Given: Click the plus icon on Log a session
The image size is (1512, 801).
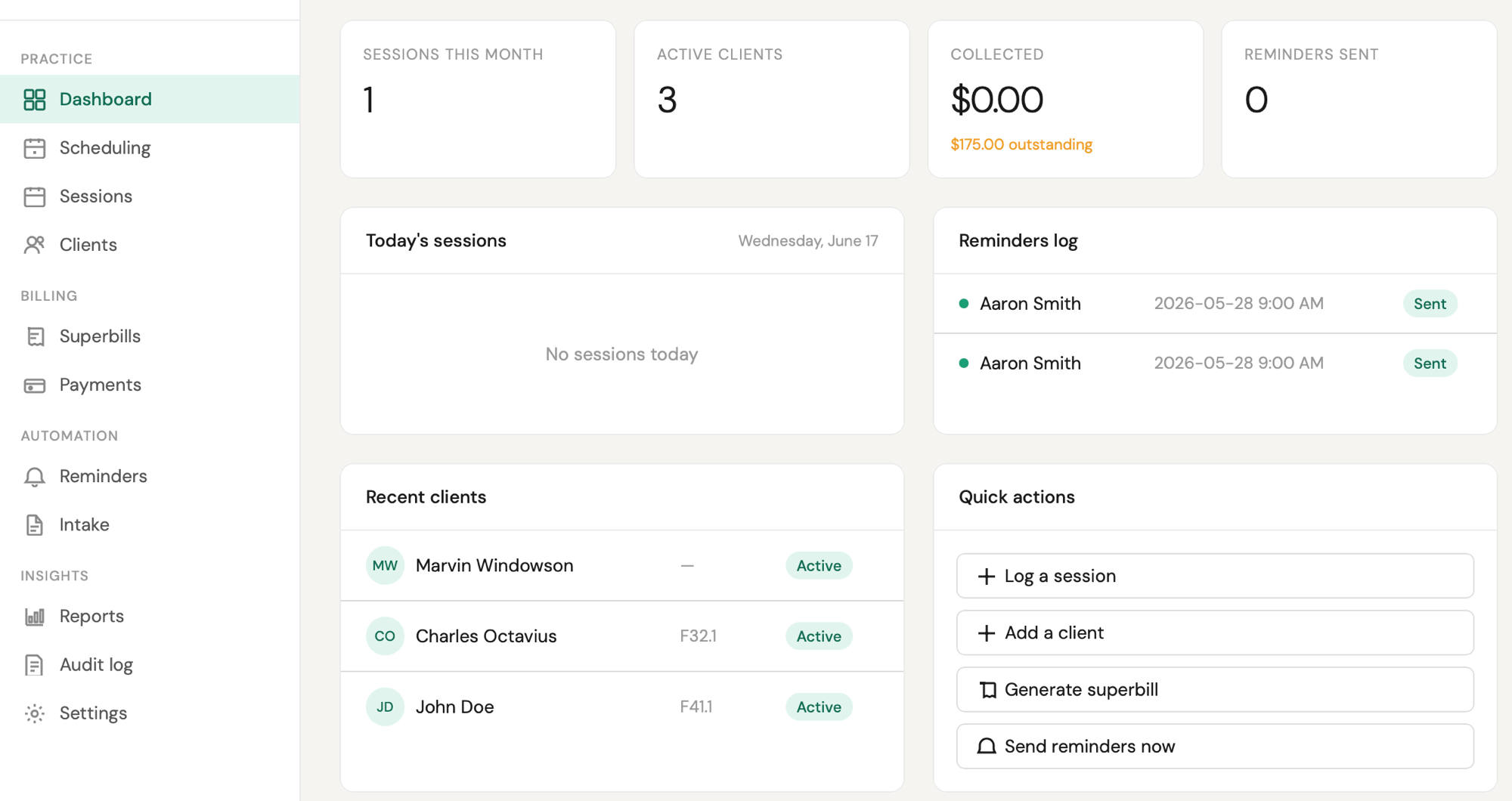Looking at the screenshot, I should point(987,577).
